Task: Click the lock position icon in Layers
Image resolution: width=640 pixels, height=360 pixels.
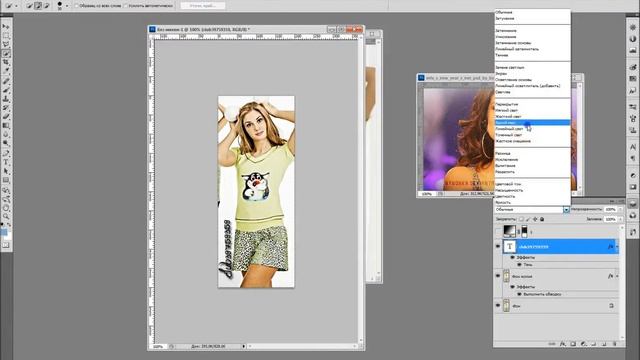Action: pos(535,219)
